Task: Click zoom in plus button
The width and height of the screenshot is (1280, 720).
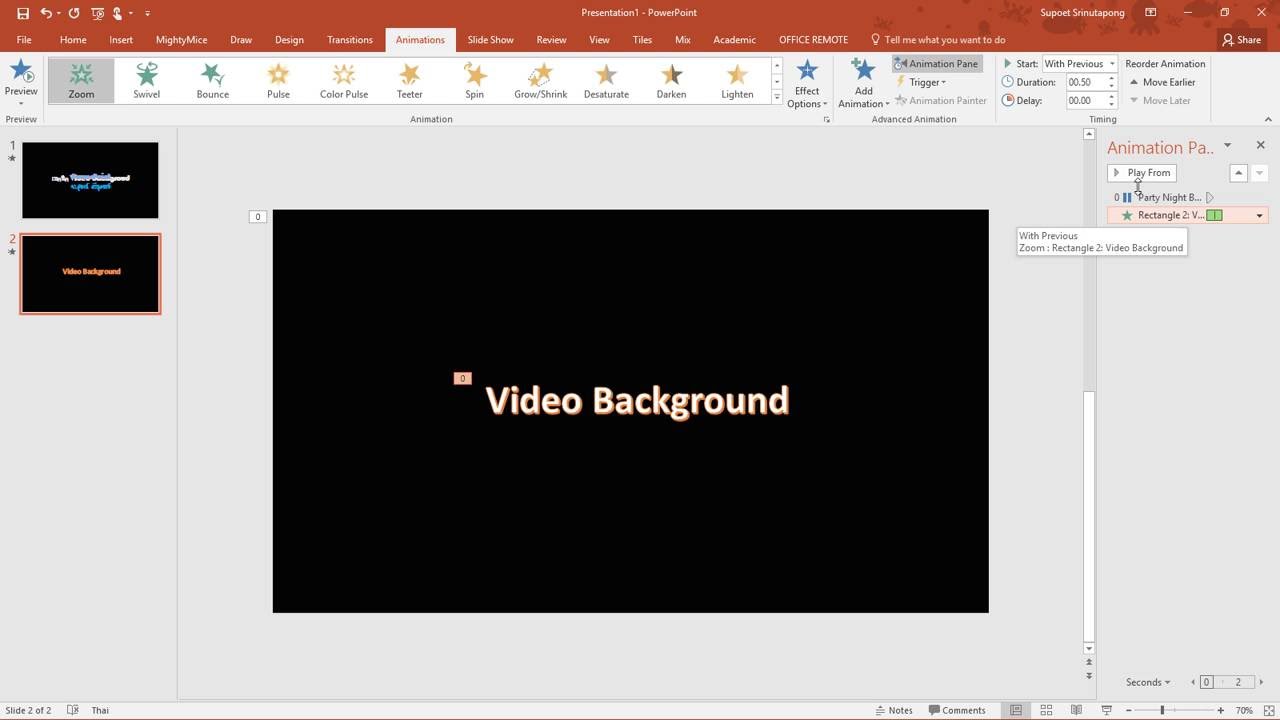Action: (x=1220, y=710)
